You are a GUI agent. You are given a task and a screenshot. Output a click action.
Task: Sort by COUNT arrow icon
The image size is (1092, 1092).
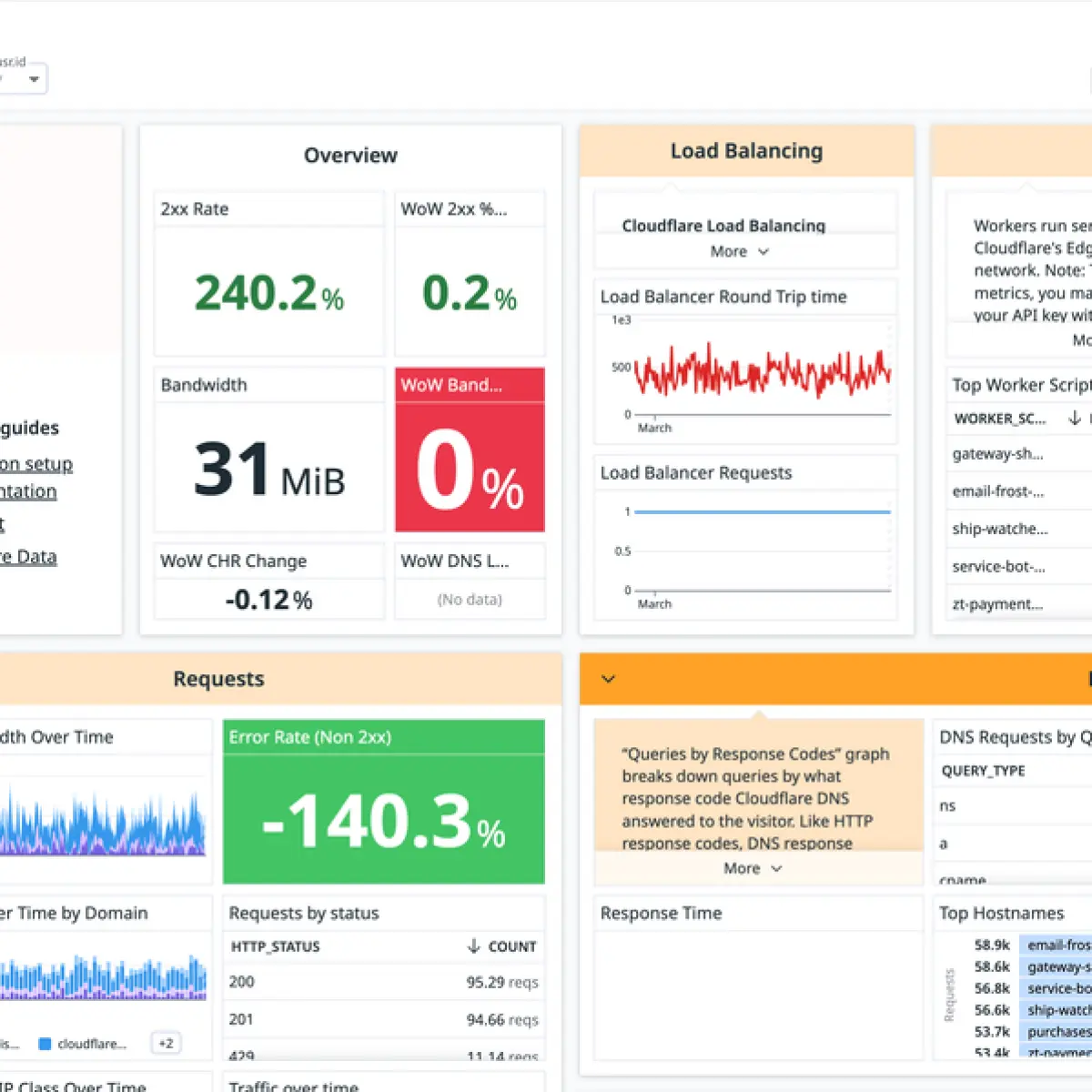473,946
